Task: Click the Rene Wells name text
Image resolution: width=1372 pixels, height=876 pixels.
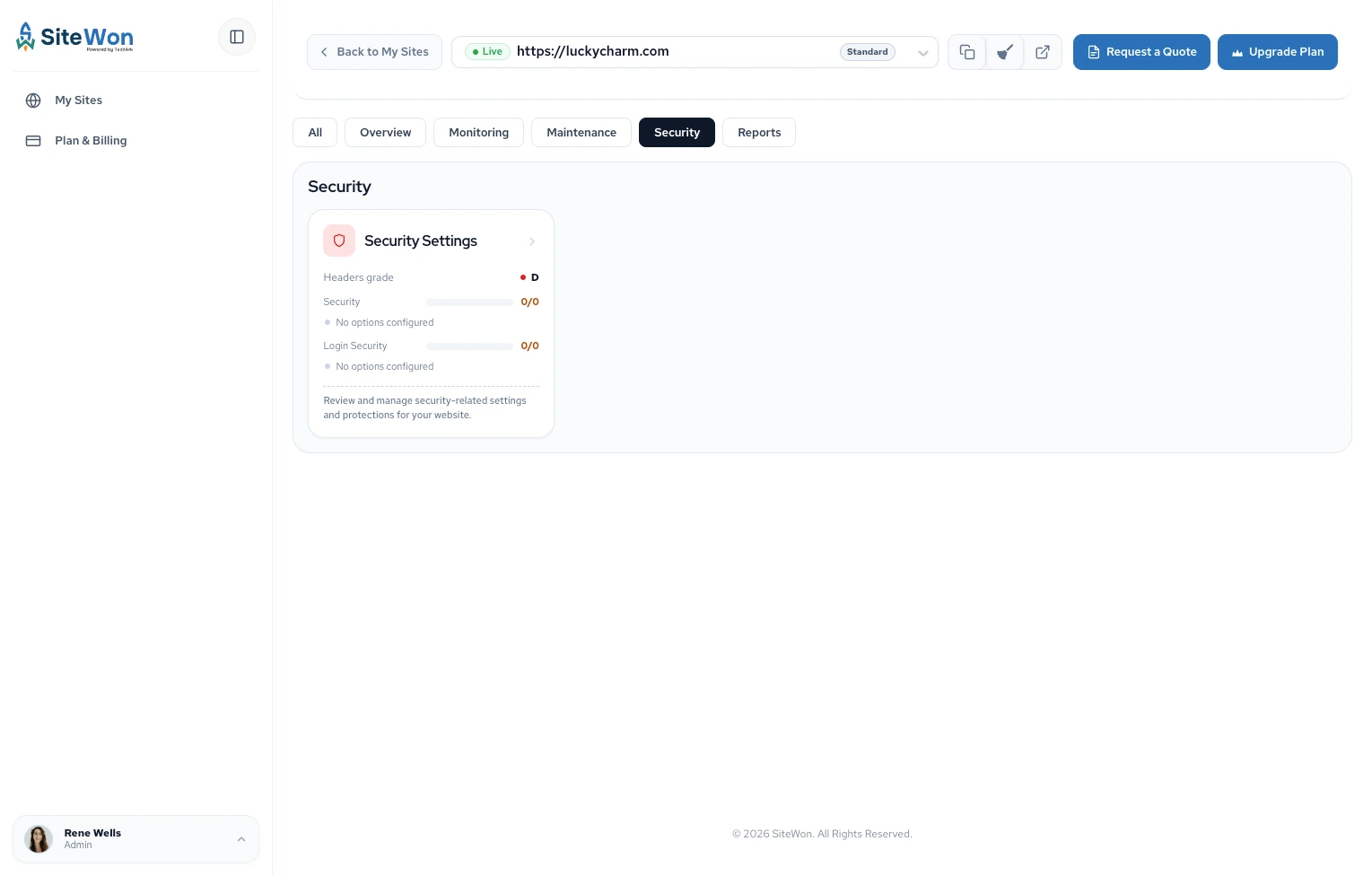Action: [x=92, y=833]
